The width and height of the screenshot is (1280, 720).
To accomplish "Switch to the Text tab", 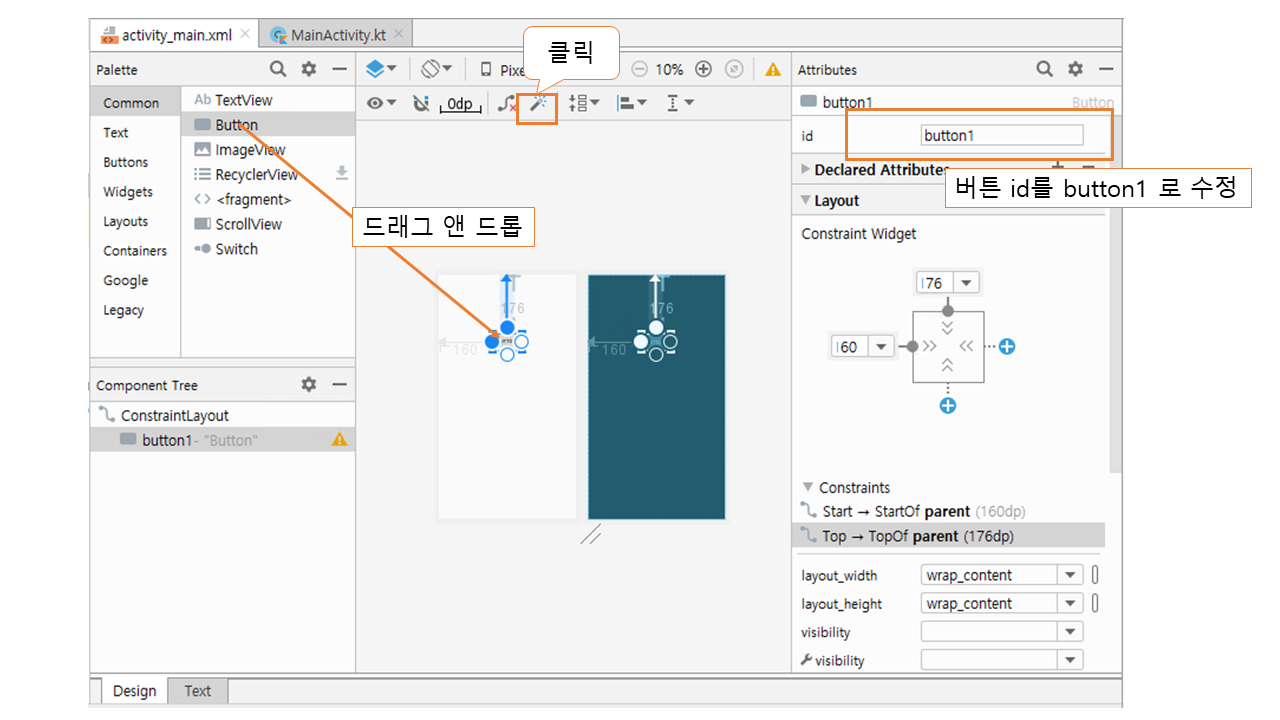I will [x=197, y=691].
